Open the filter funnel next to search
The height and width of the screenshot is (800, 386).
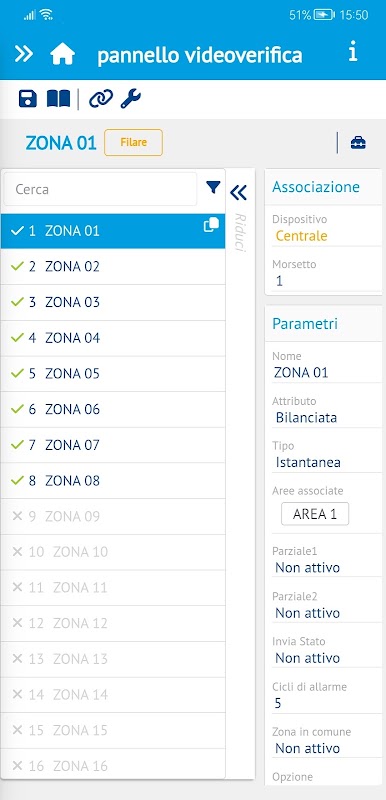coord(213,187)
